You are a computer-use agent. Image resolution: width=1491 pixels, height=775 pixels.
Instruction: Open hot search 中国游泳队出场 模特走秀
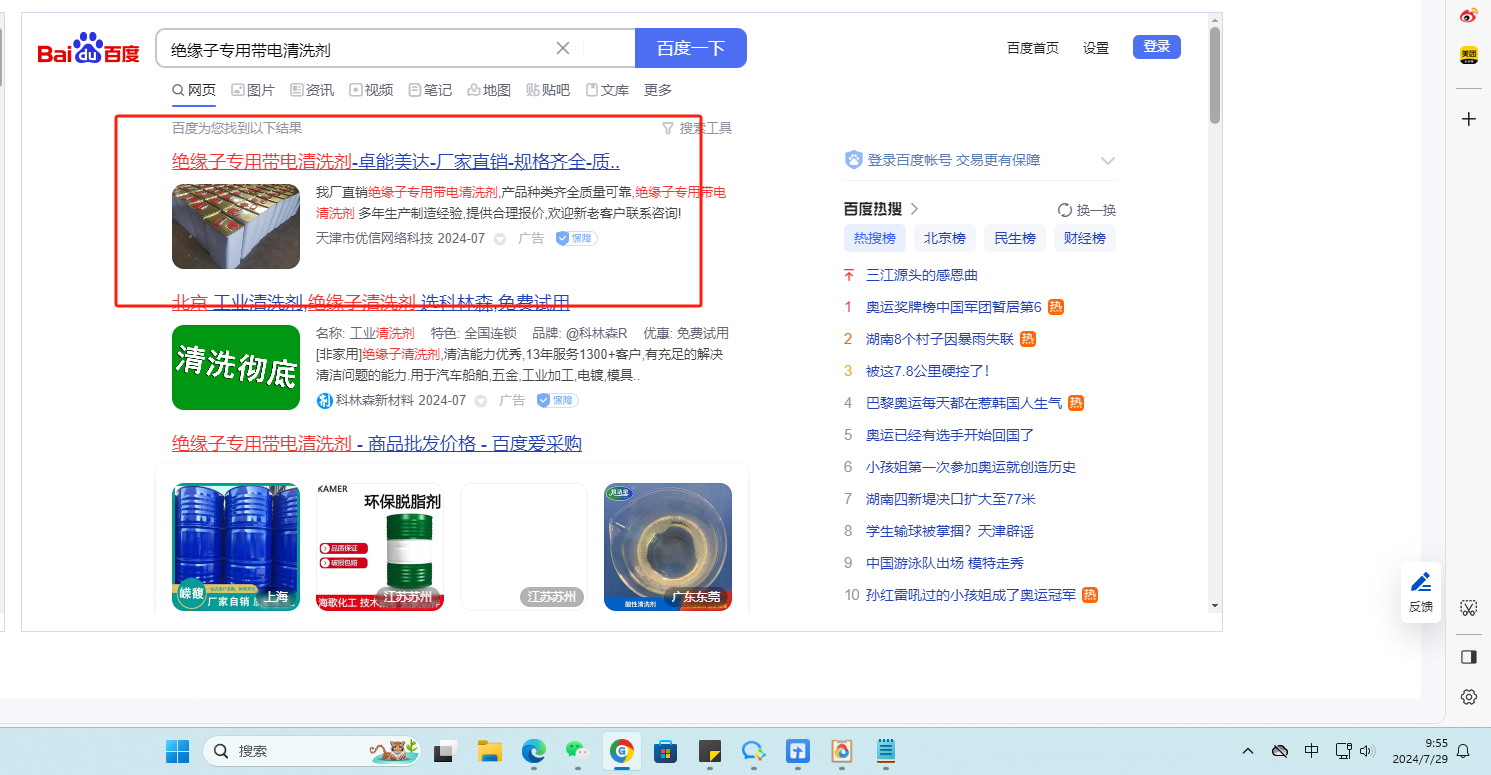click(945, 563)
